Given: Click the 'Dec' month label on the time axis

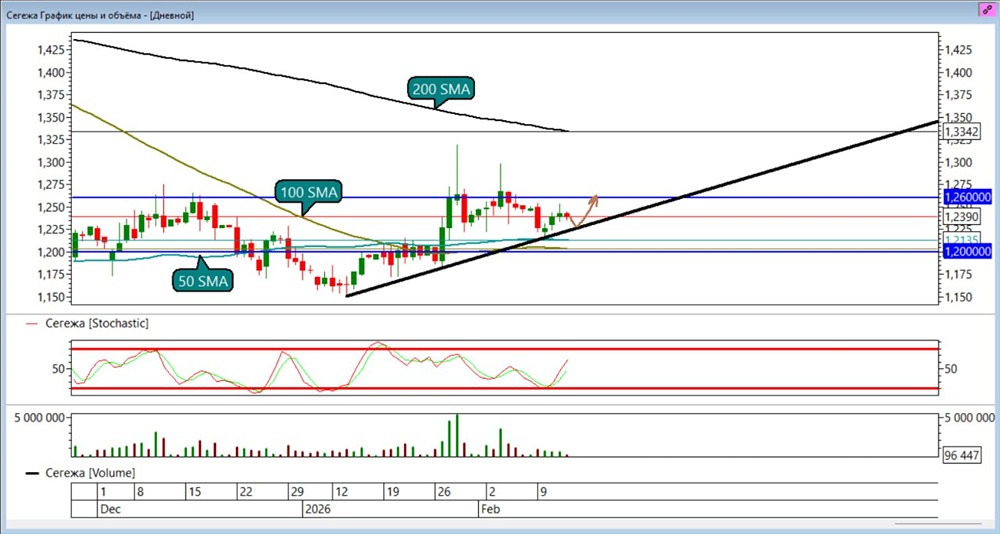Looking at the screenshot, I should point(110,510).
